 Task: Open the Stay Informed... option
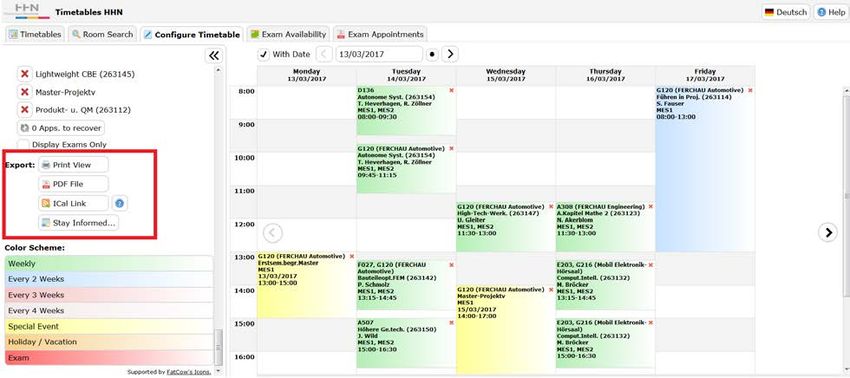(x=79, y=223)
